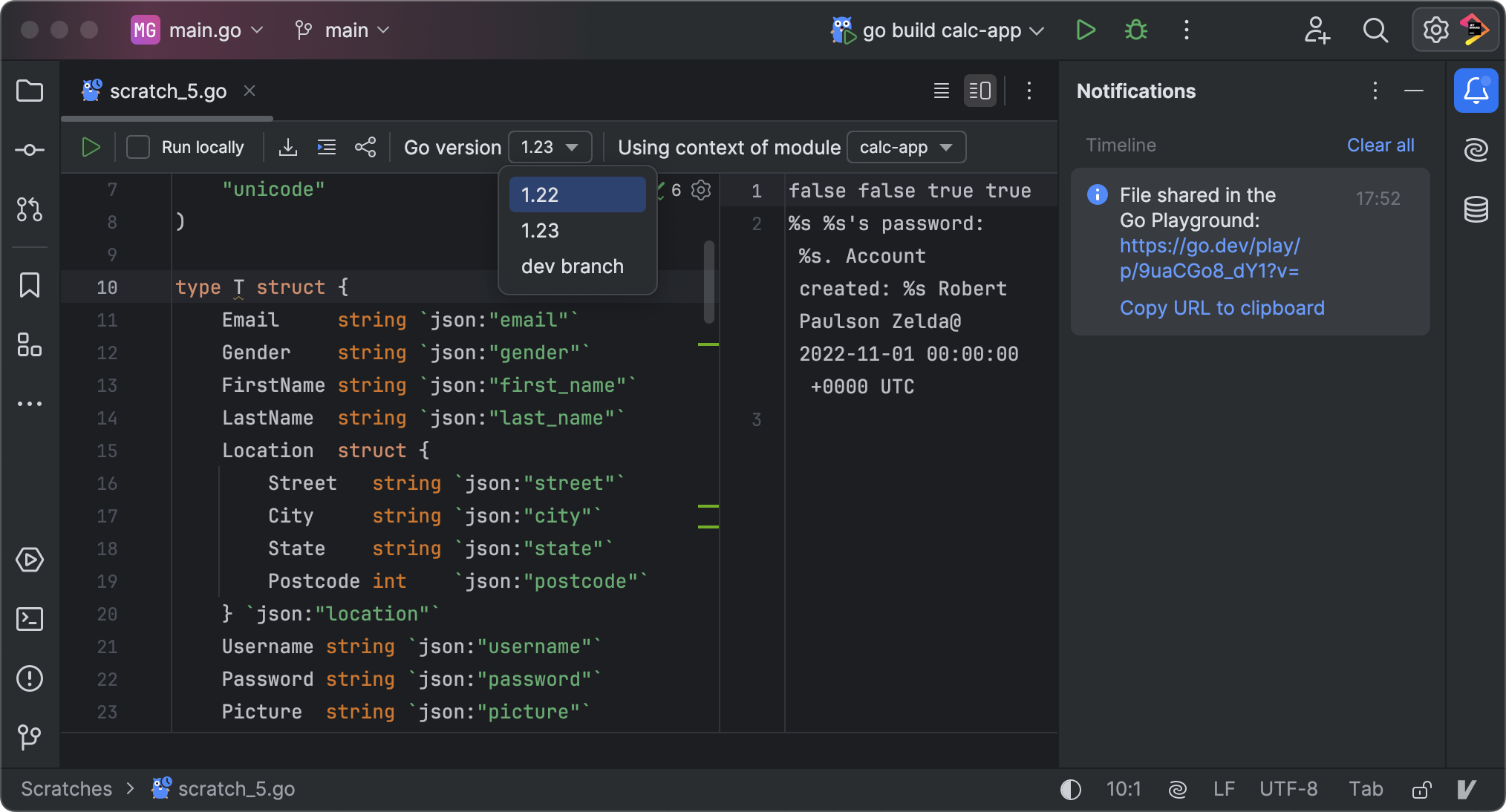Open the Structure tool window
1506x812 pixels.
[29, 345]
